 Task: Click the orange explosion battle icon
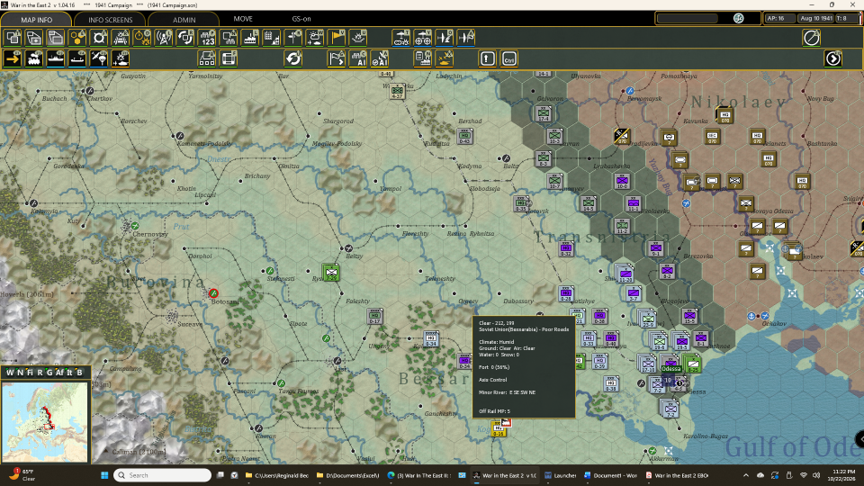point(444,58)
